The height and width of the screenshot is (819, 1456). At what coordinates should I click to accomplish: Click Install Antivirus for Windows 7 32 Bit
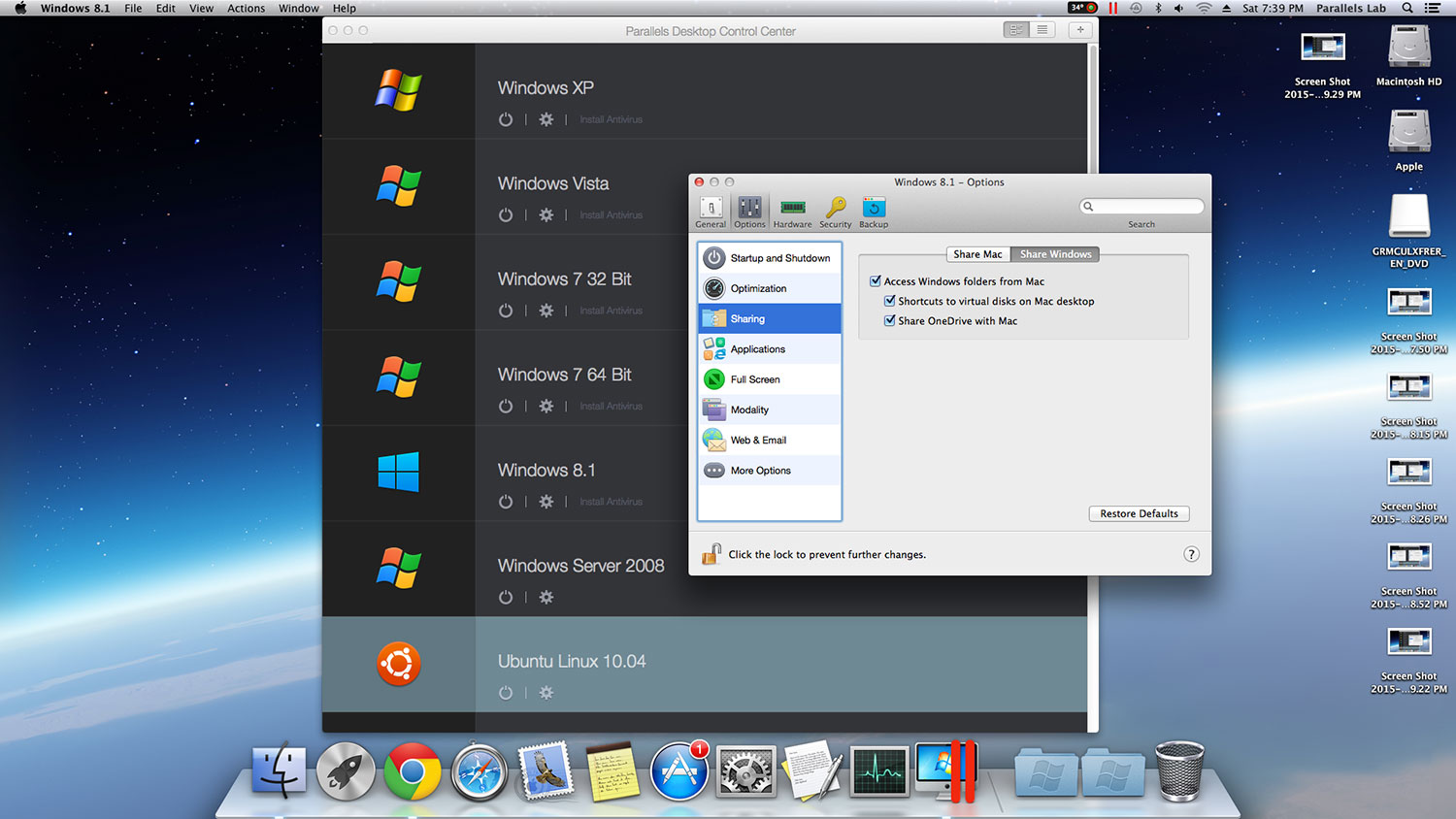612,311
